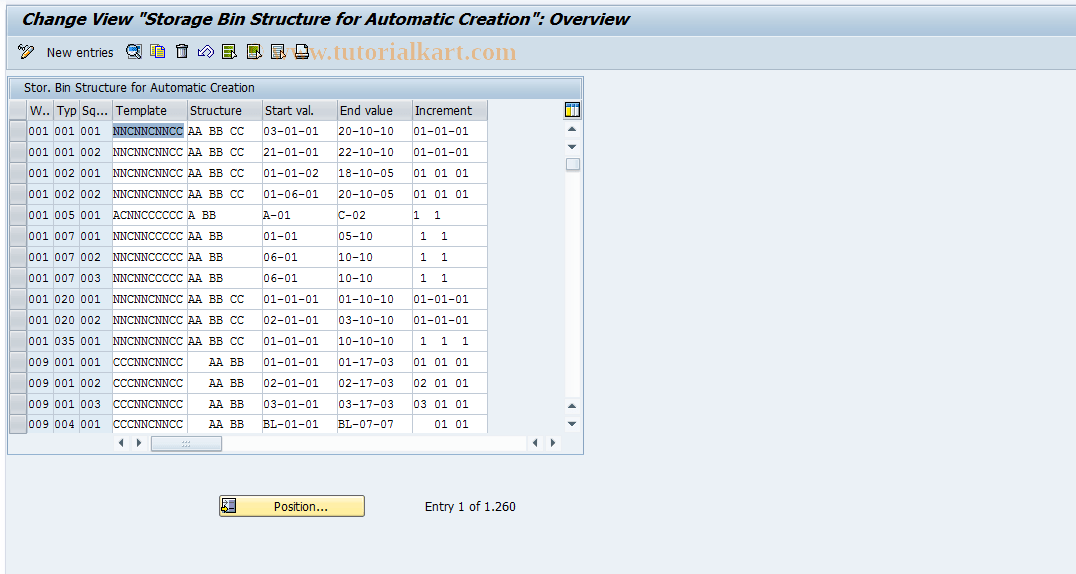Select row 001 002 001 via row selector

click(x=18, y=173)
